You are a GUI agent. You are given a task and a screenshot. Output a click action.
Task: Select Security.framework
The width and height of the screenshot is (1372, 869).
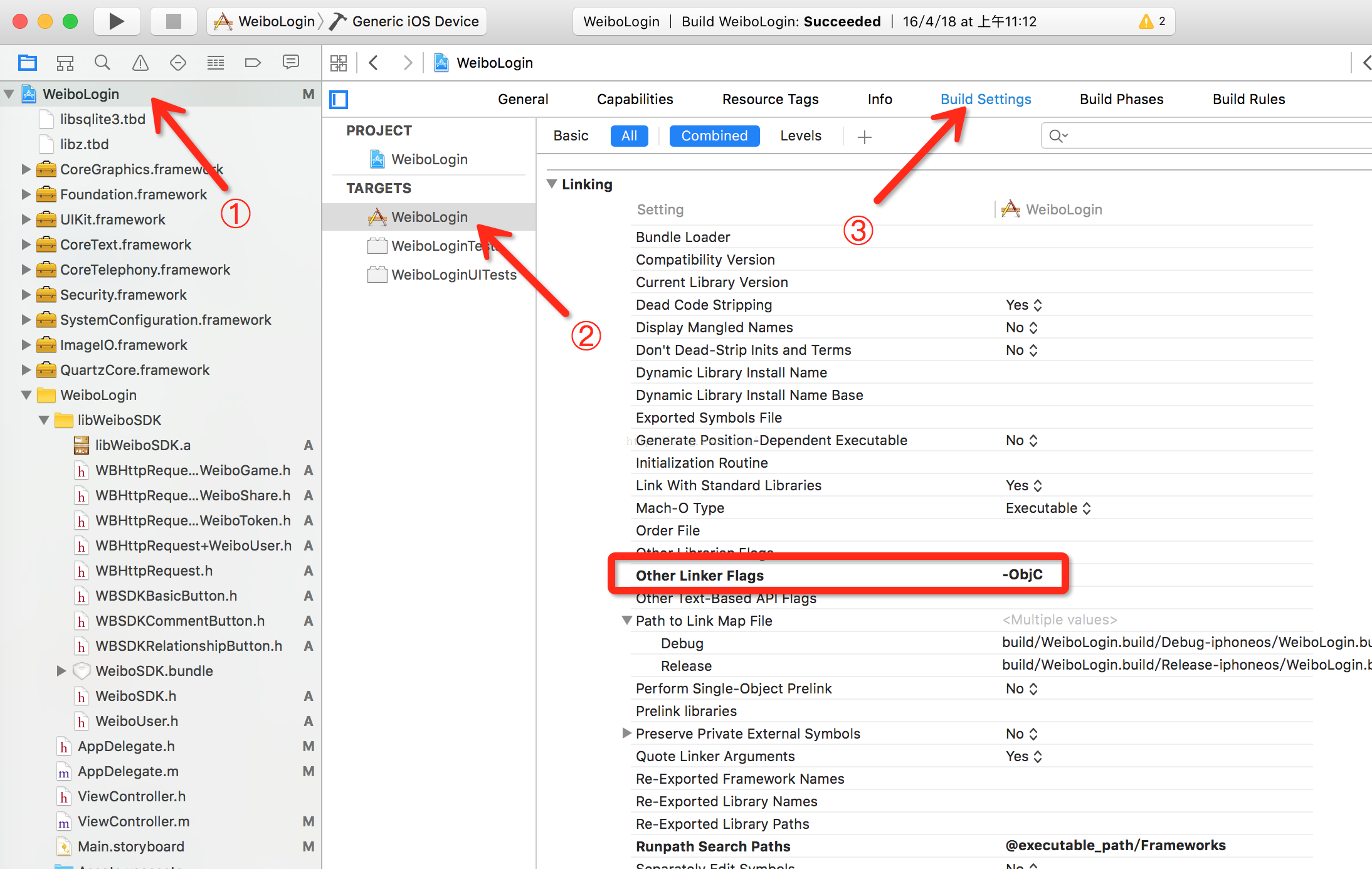tap(123, 295)
